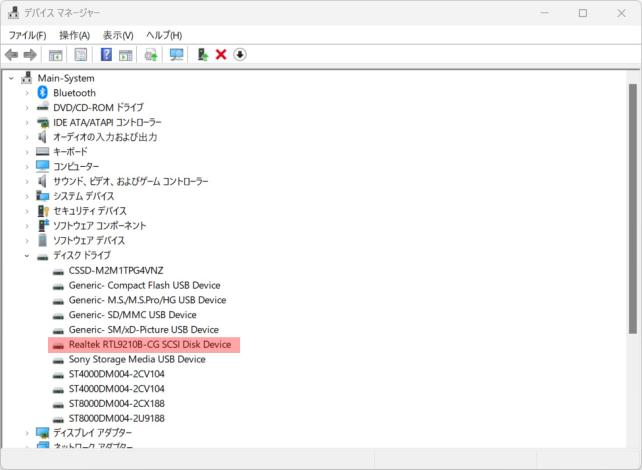Click the red X Uninstall device icon
The height and width of the screenshot is (470, 642).
(221, 54)
